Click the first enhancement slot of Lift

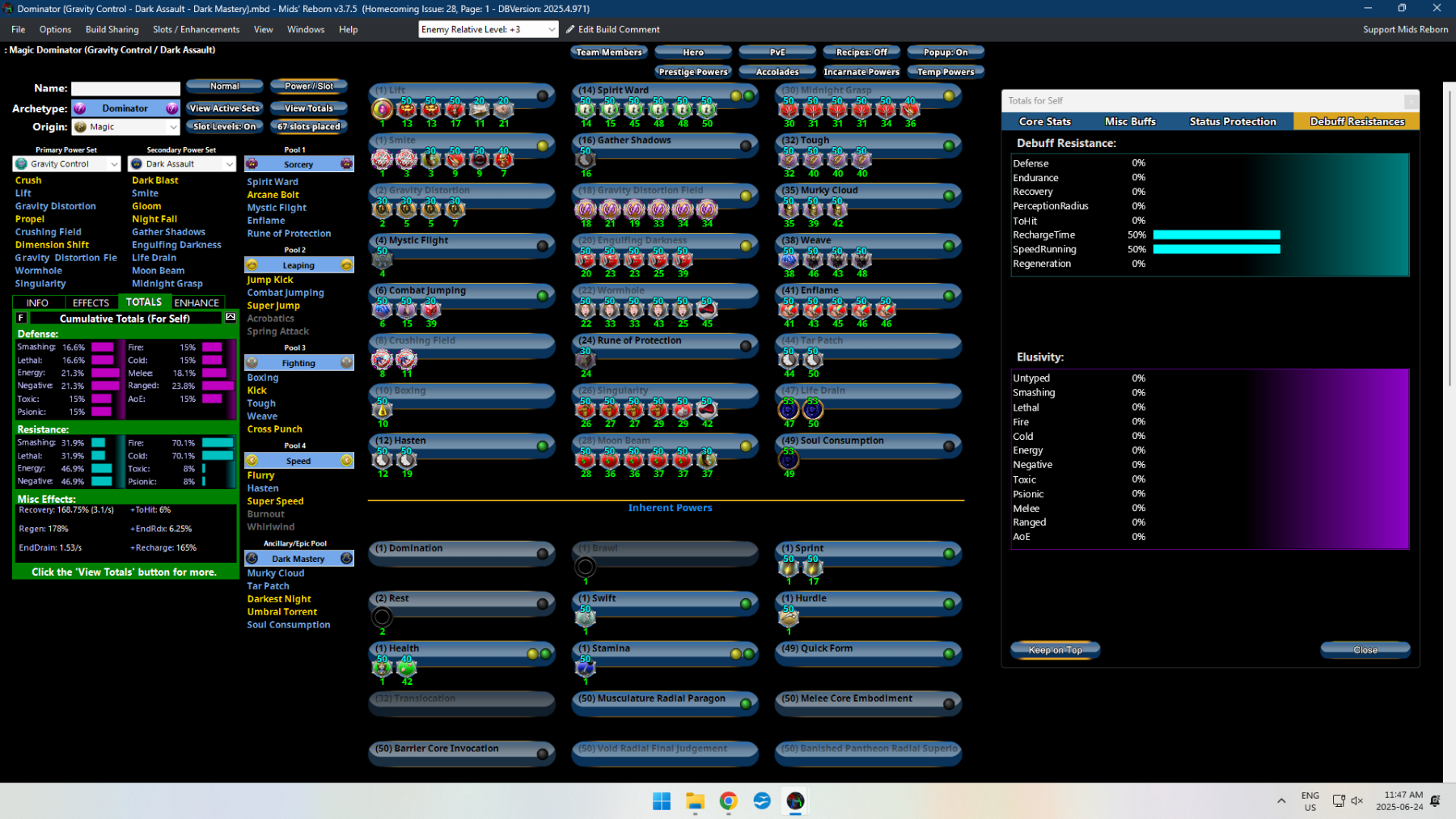point(383,108)
